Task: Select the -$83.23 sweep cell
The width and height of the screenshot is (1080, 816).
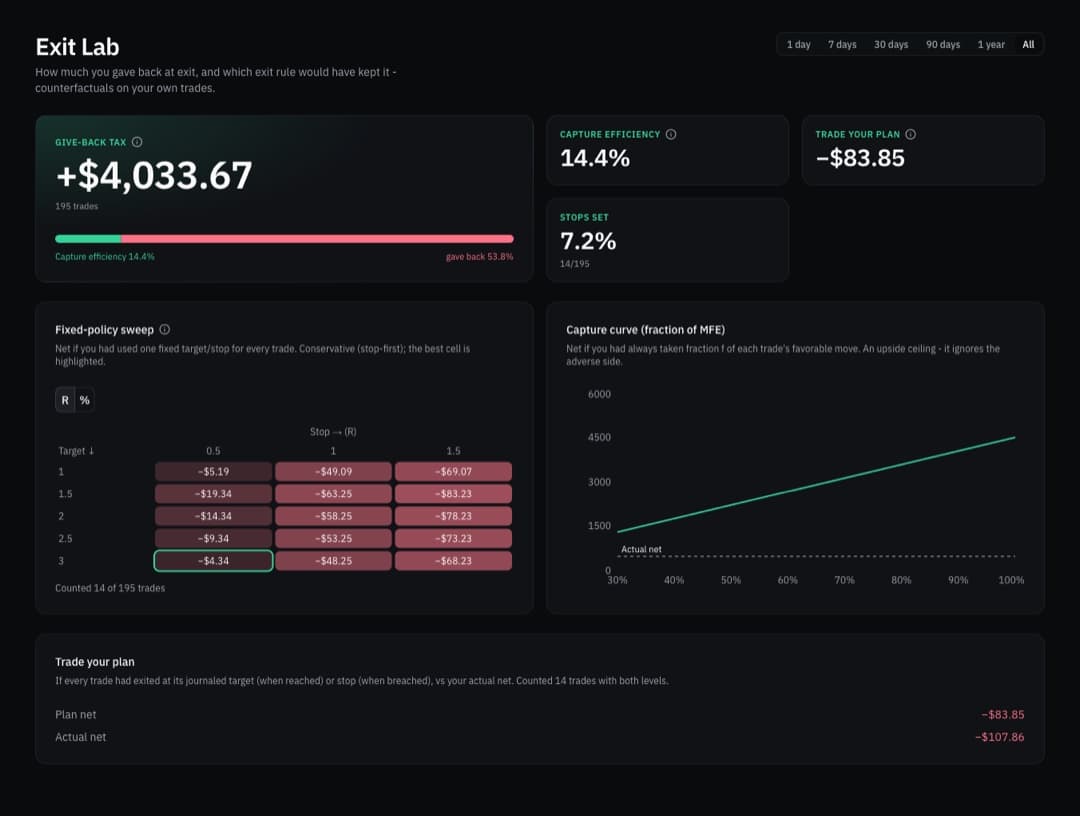Action: coord(453,494)
